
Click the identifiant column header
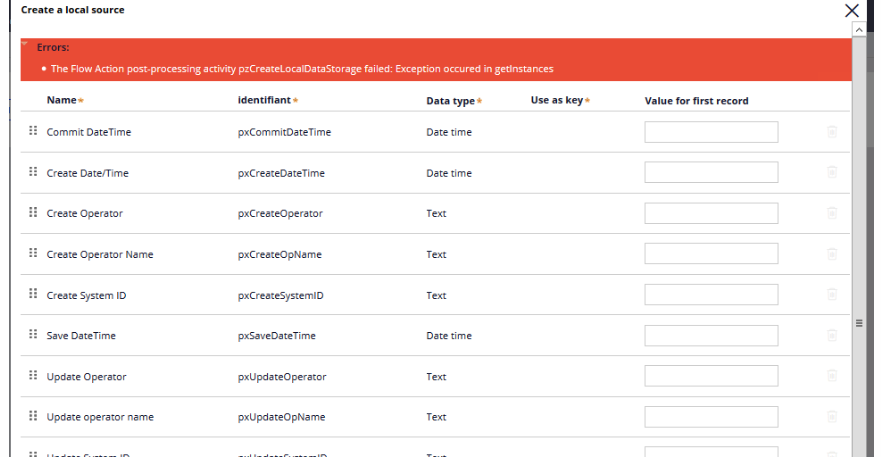point(264,100)
